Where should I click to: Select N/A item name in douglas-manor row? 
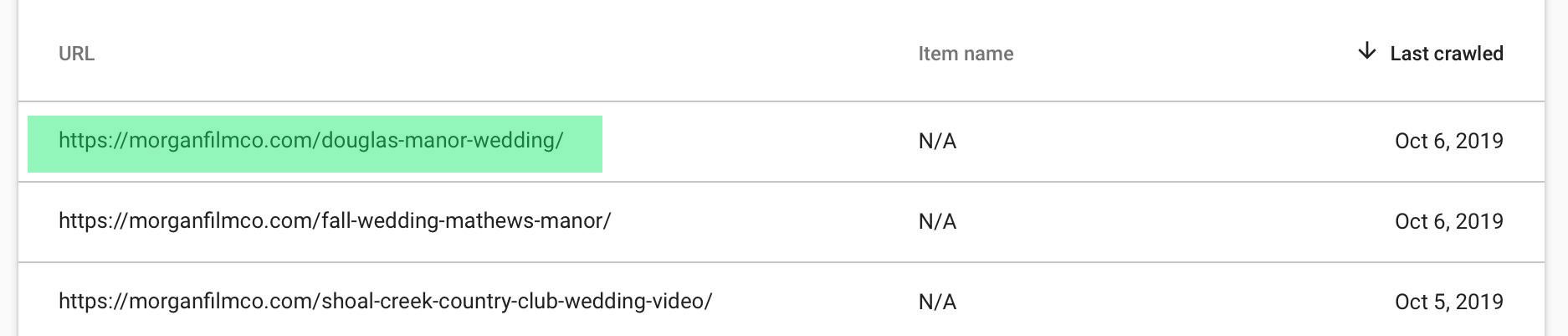pyautogui.click(x=937, y=141)
